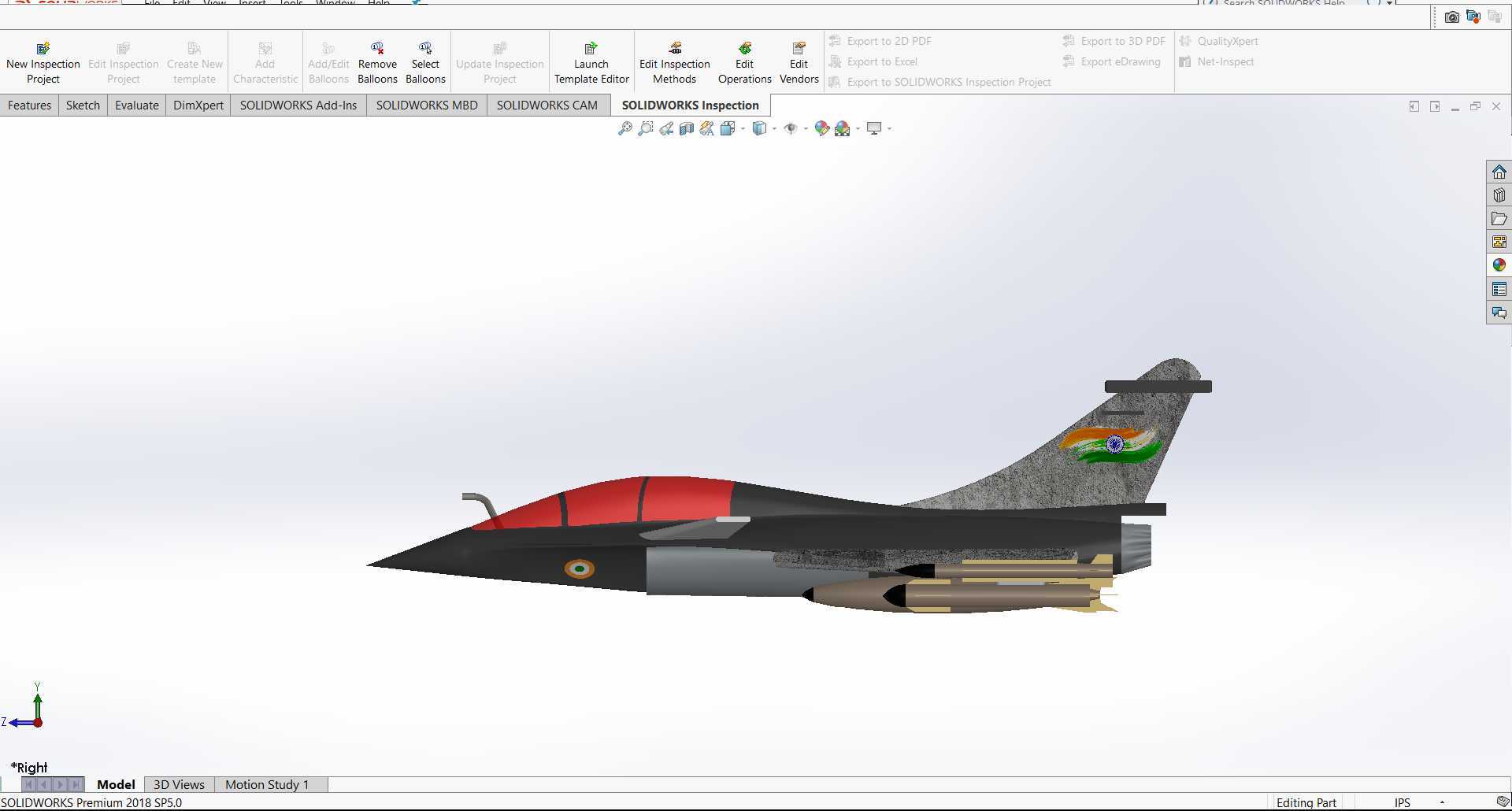The image size is (1512, 811).
Task: Click the last tab scroll arrow
Action: (x=76, y=784)
